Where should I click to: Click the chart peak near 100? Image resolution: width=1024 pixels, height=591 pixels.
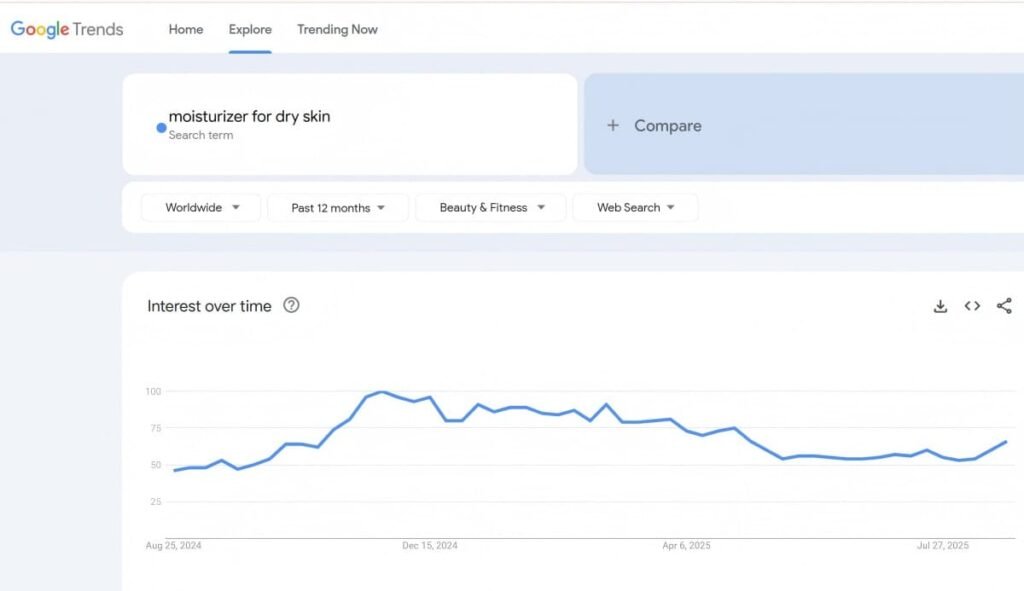point(381,392)
